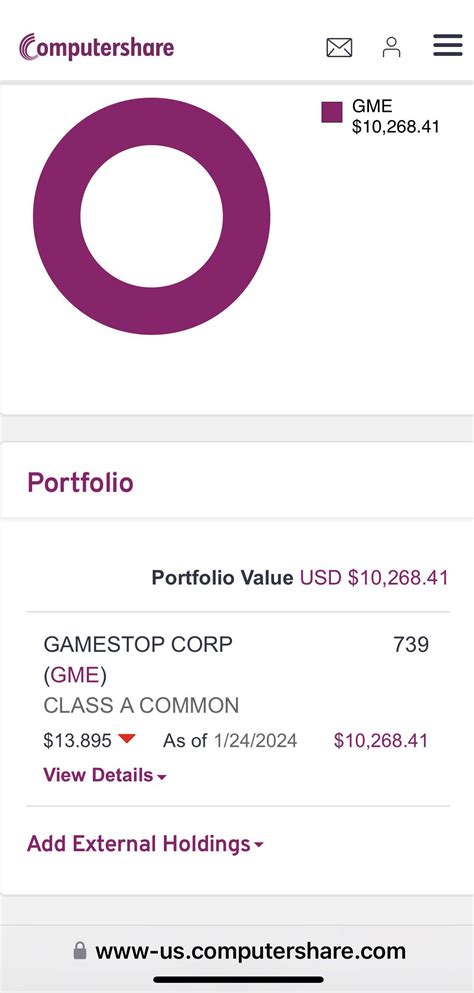The height and width of the screenshot is (993, 474).
Task: Click the GME ticker link
Action: [x=75, y=675]
